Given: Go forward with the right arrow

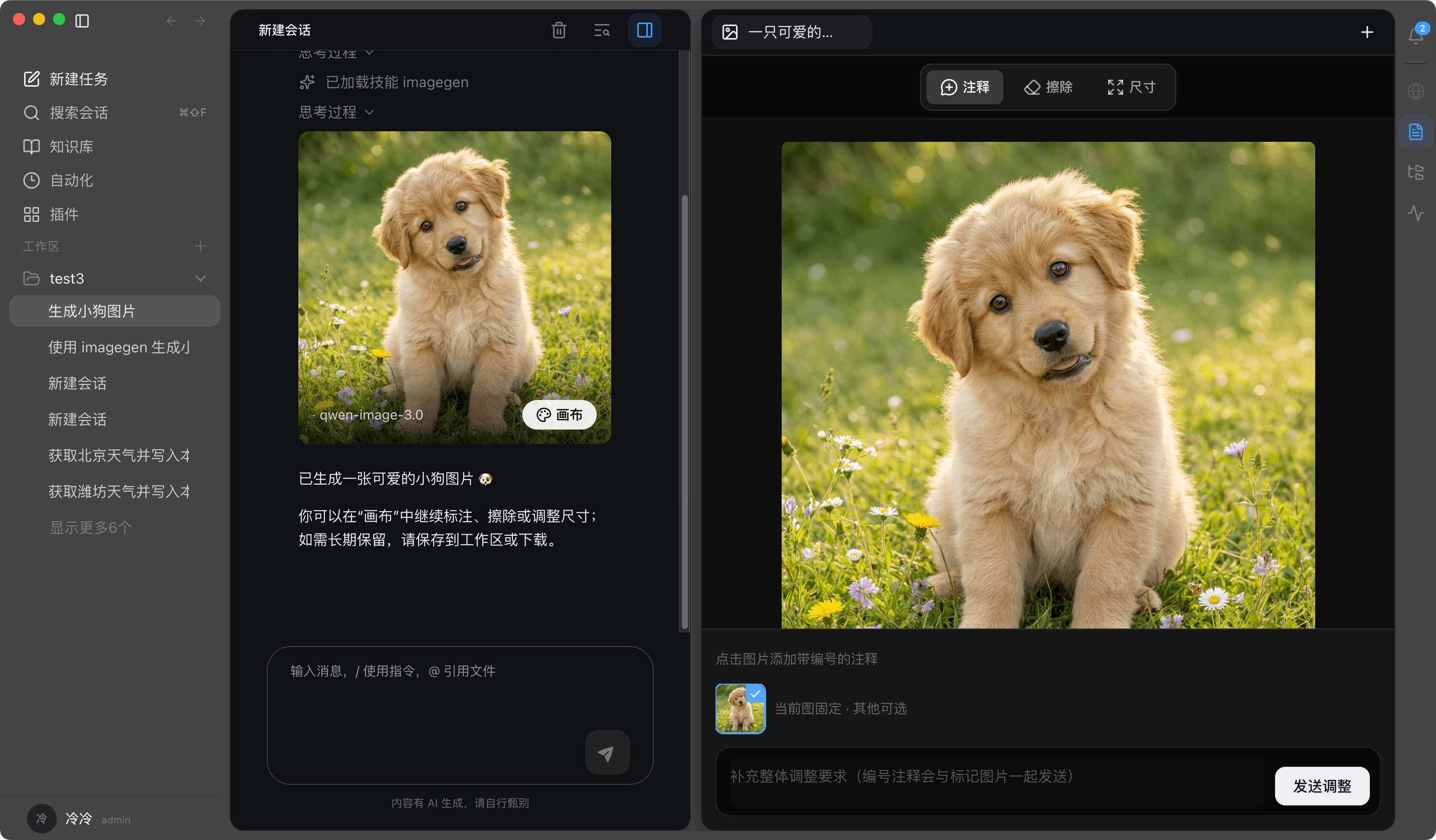Looking at the screenshot, I should (x=200, y=21).
